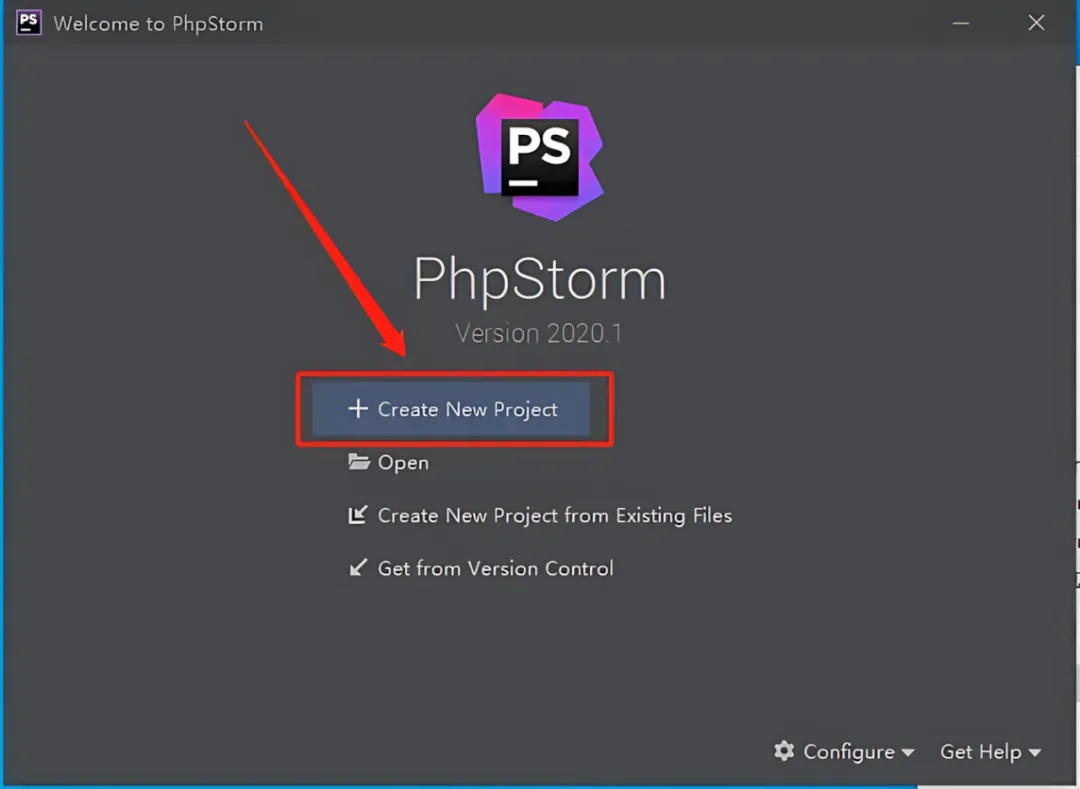Image resolution: width=1080 pixels, height=789 pixels.
Task: Open the Configure menu label
Action: 848,751
